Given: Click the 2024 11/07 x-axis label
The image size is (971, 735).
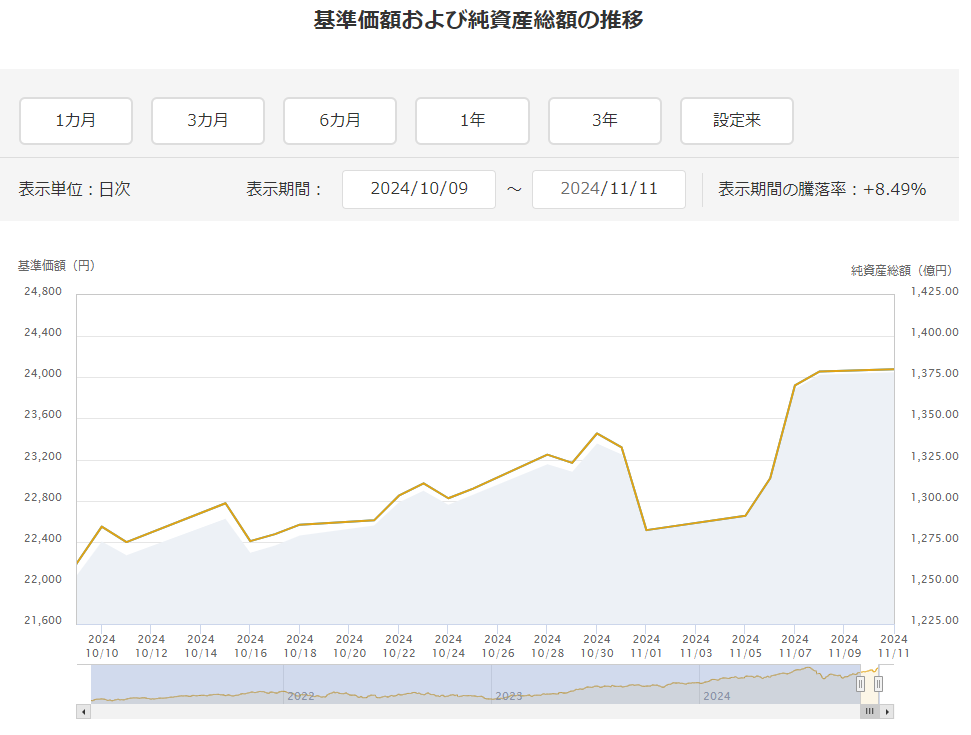Looking at the screenshot, I should (795, 646).
